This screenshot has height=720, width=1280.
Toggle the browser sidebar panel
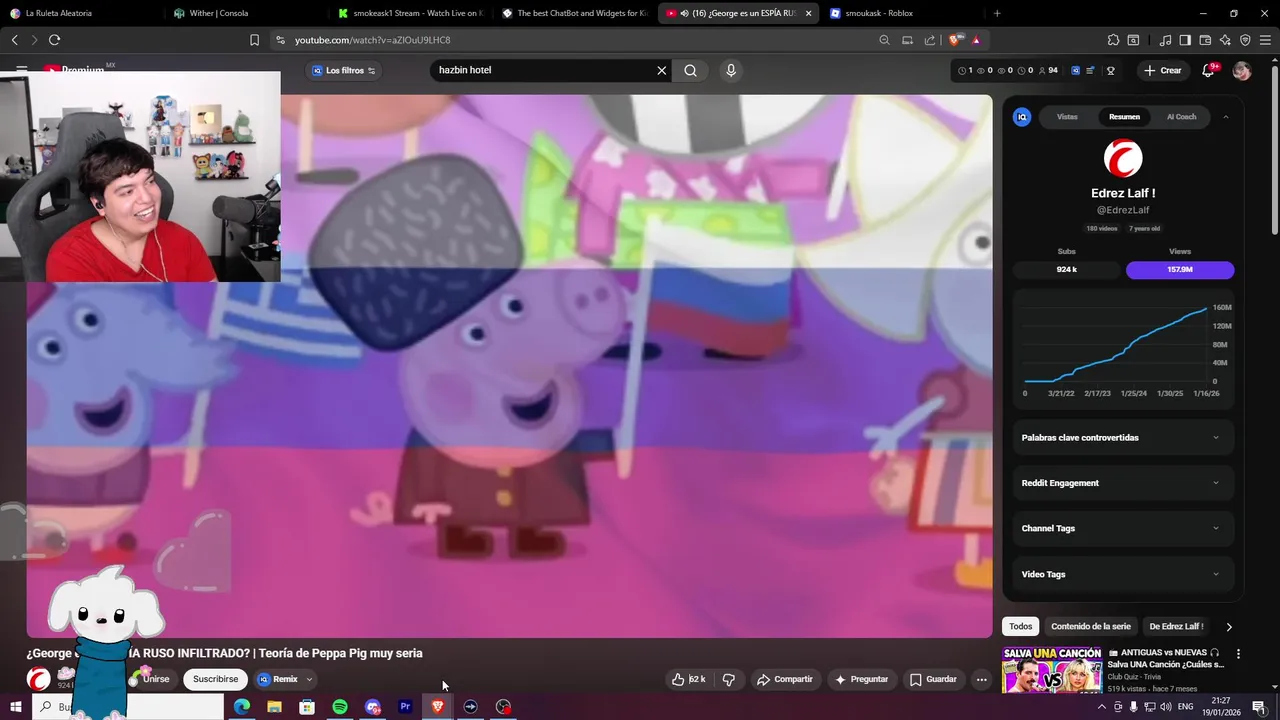click(x=1185, y=40)
